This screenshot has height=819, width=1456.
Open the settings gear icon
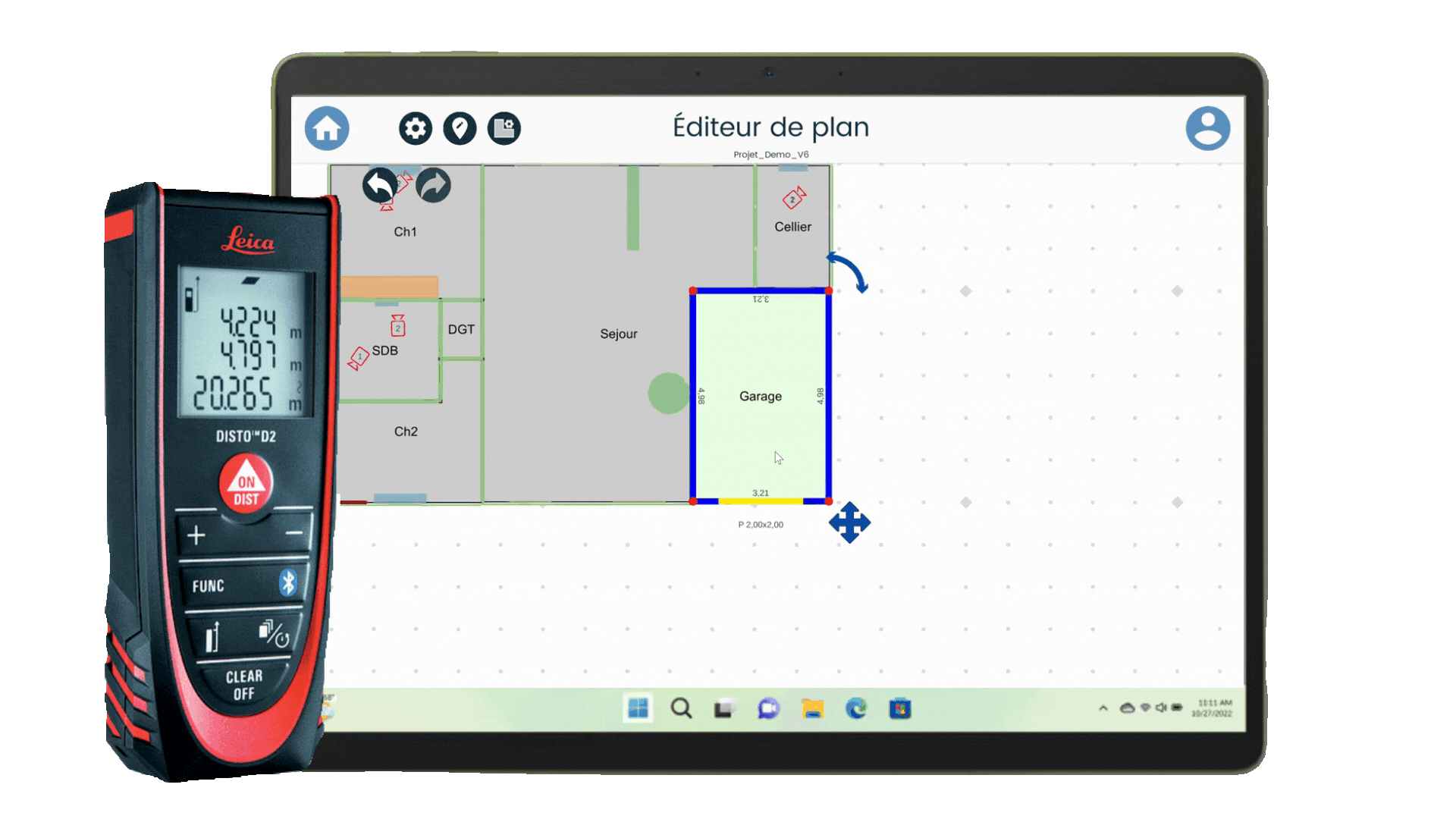point(416,128)
